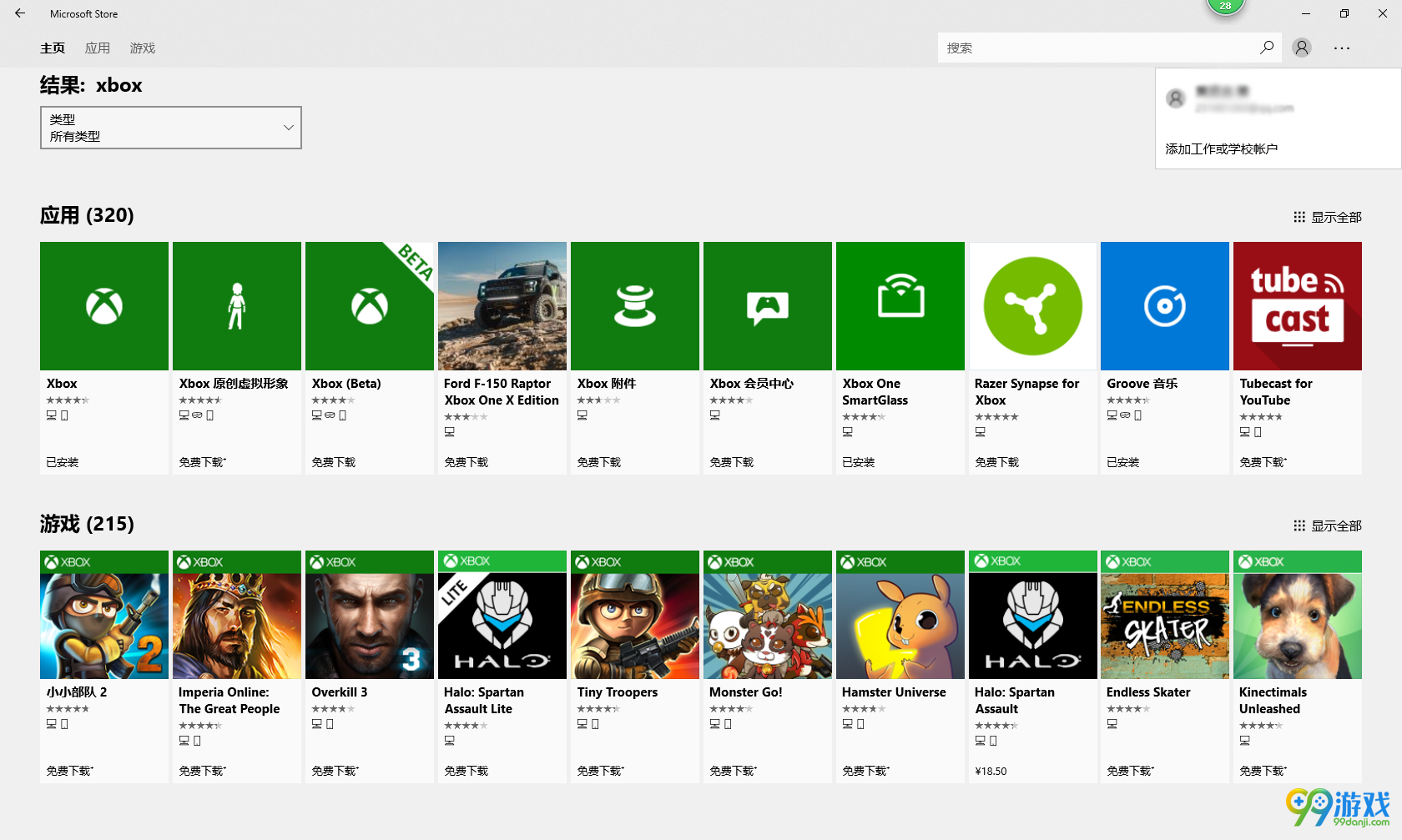Go back with the arrow icon
Image resolution: width=1402 pixels, height=840 pixels.
20,13
